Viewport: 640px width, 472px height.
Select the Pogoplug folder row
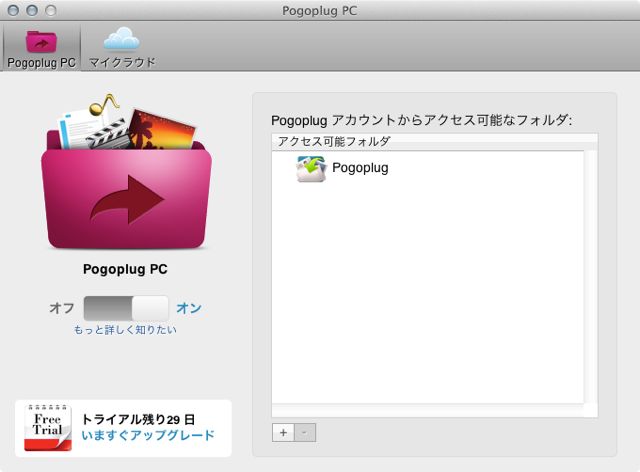[x=427, y=168]
